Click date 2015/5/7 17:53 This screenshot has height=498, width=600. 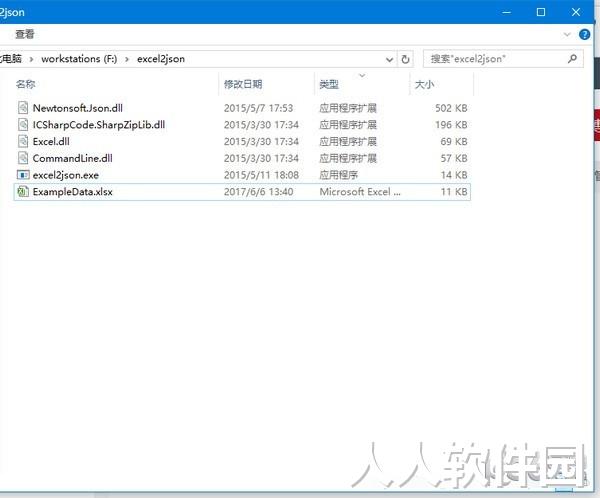[258, 108]
